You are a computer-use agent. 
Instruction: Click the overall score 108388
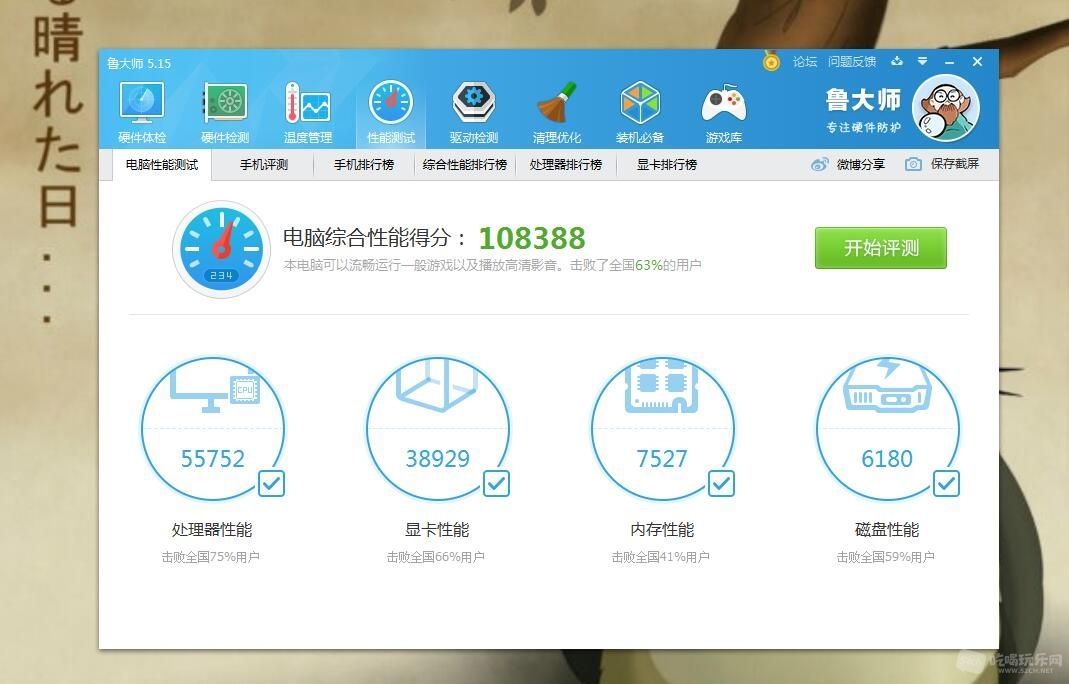[x=532, y=238]
